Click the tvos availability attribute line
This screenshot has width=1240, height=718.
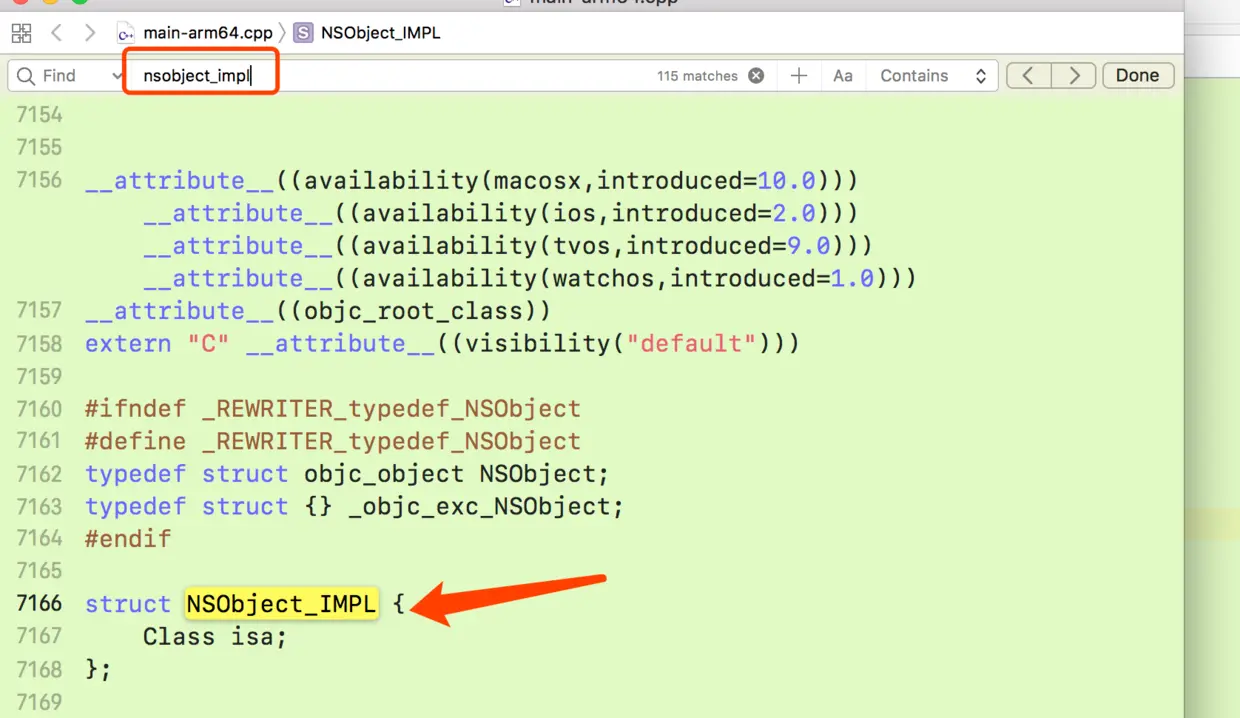(x=508, y=246)
